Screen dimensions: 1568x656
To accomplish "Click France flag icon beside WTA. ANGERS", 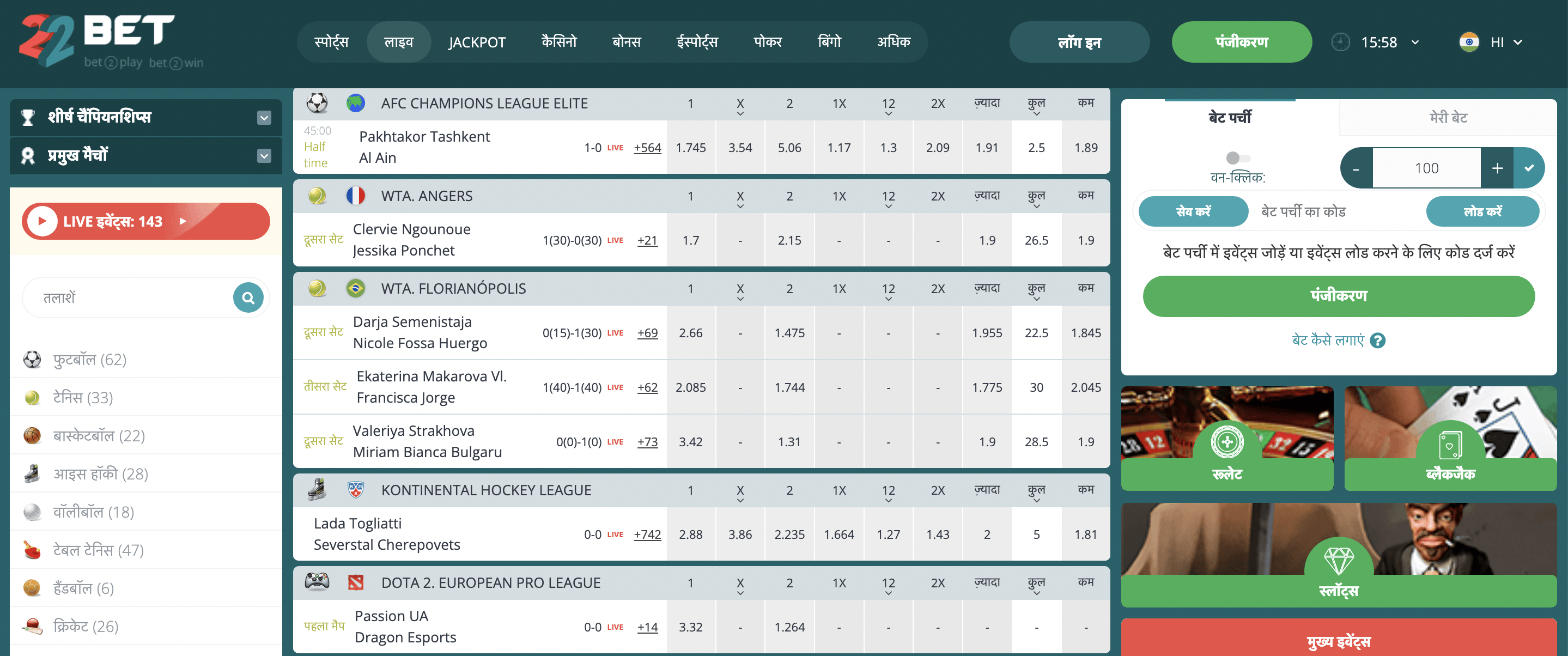I will tap(355, 196).
